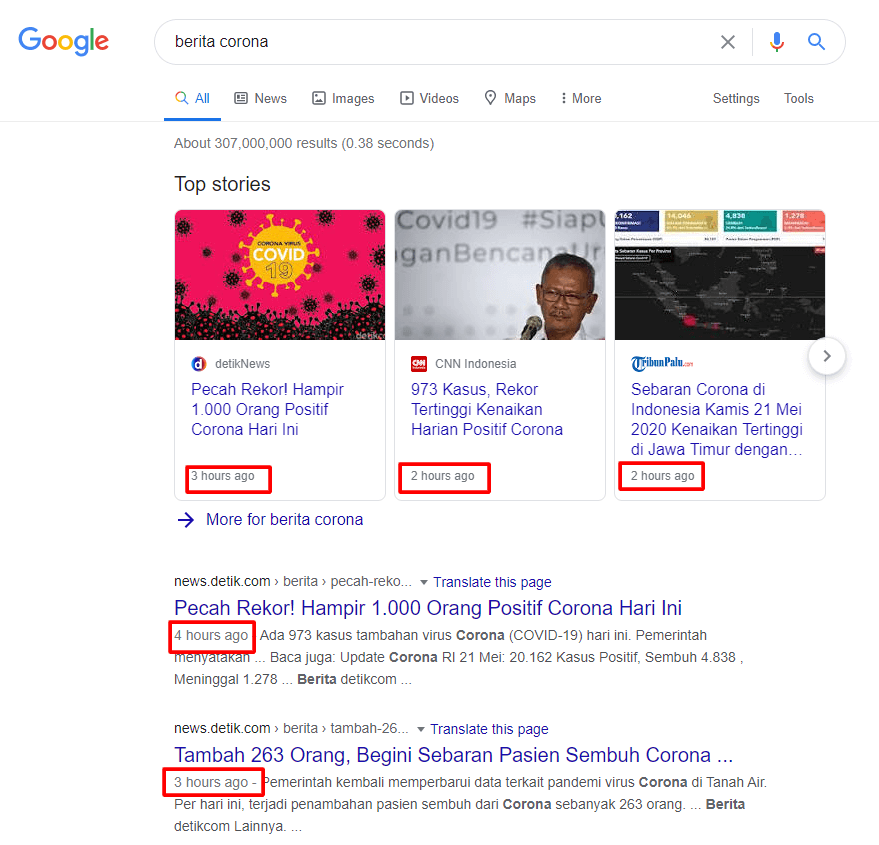Open the COVID 19 pink story thumbnail

click(x=280, y=275)
